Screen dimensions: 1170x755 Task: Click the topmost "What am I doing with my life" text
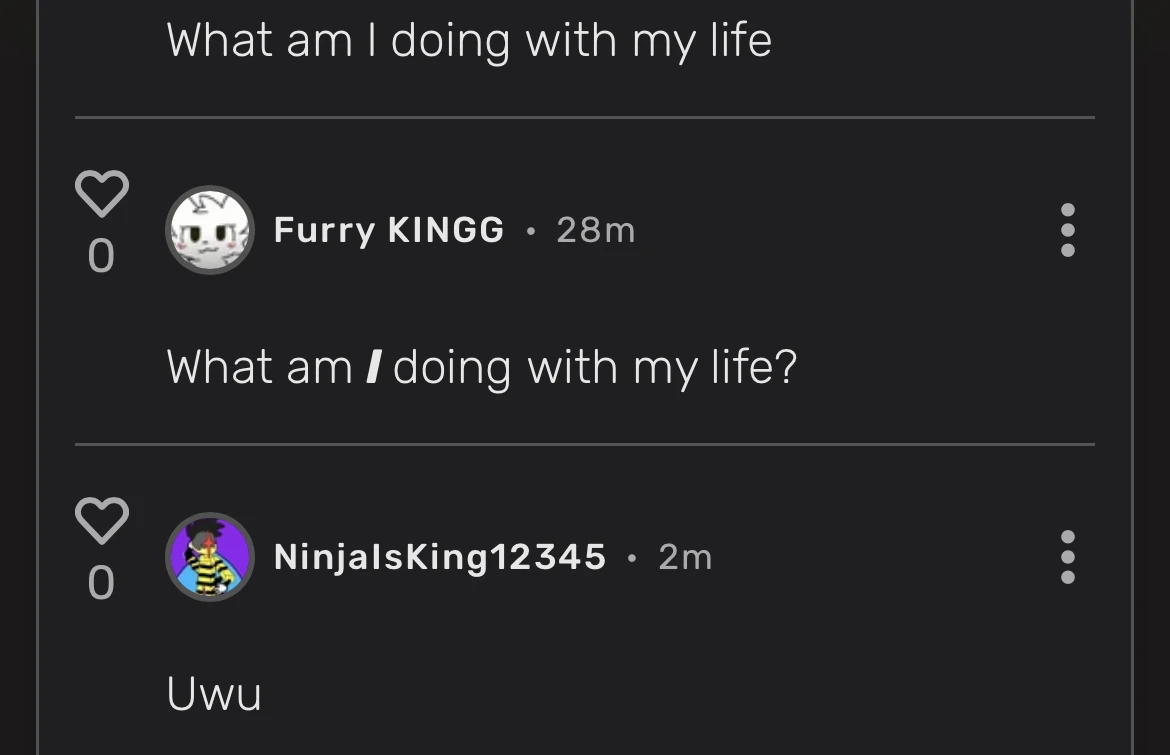coord(469,41)
